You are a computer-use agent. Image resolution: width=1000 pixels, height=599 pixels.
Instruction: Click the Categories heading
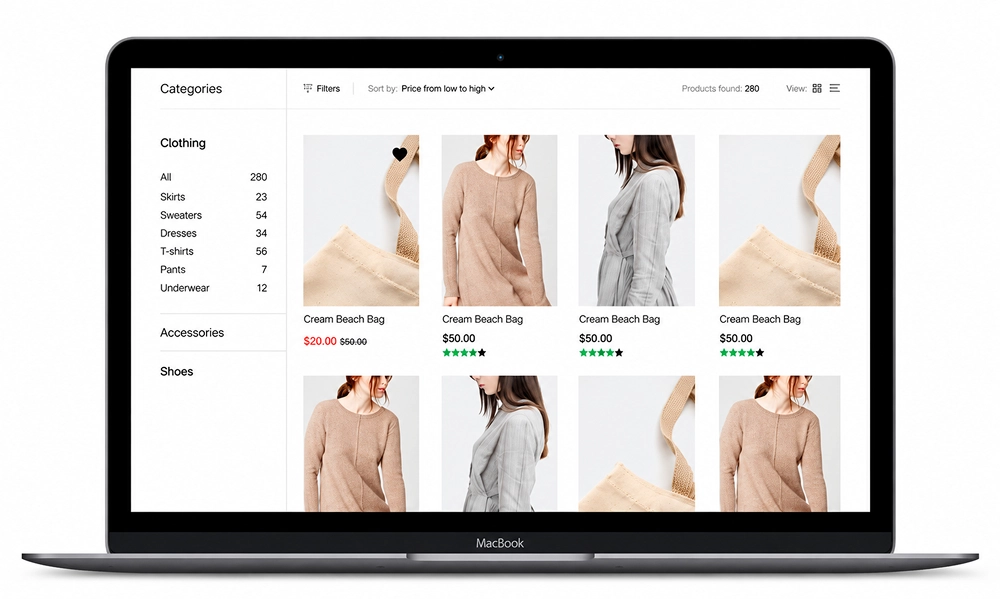tap(191, 89)
